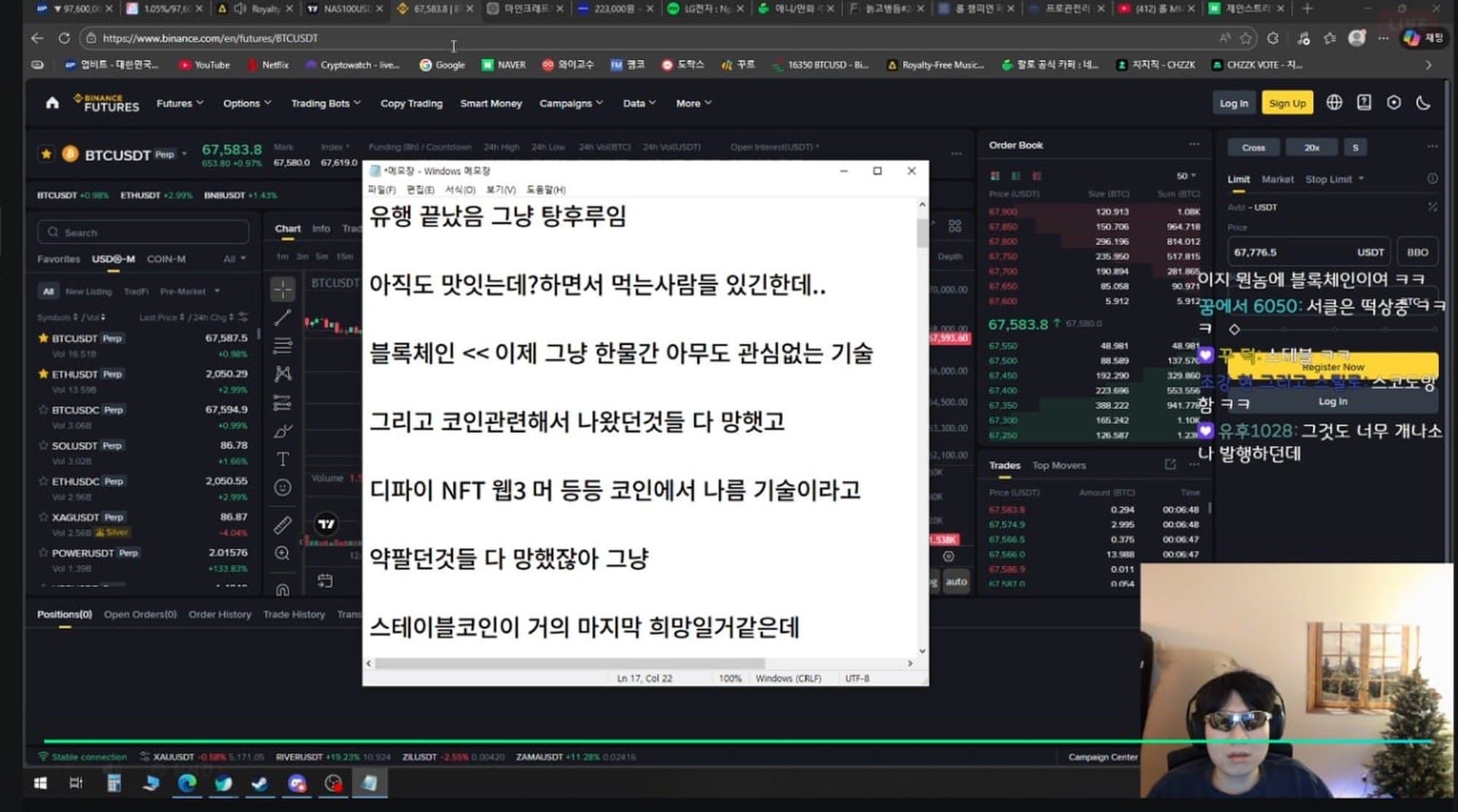Screen dimensions: 1458x812
Task: Switch to the COIN-M market tab
Action: (166, 259)
